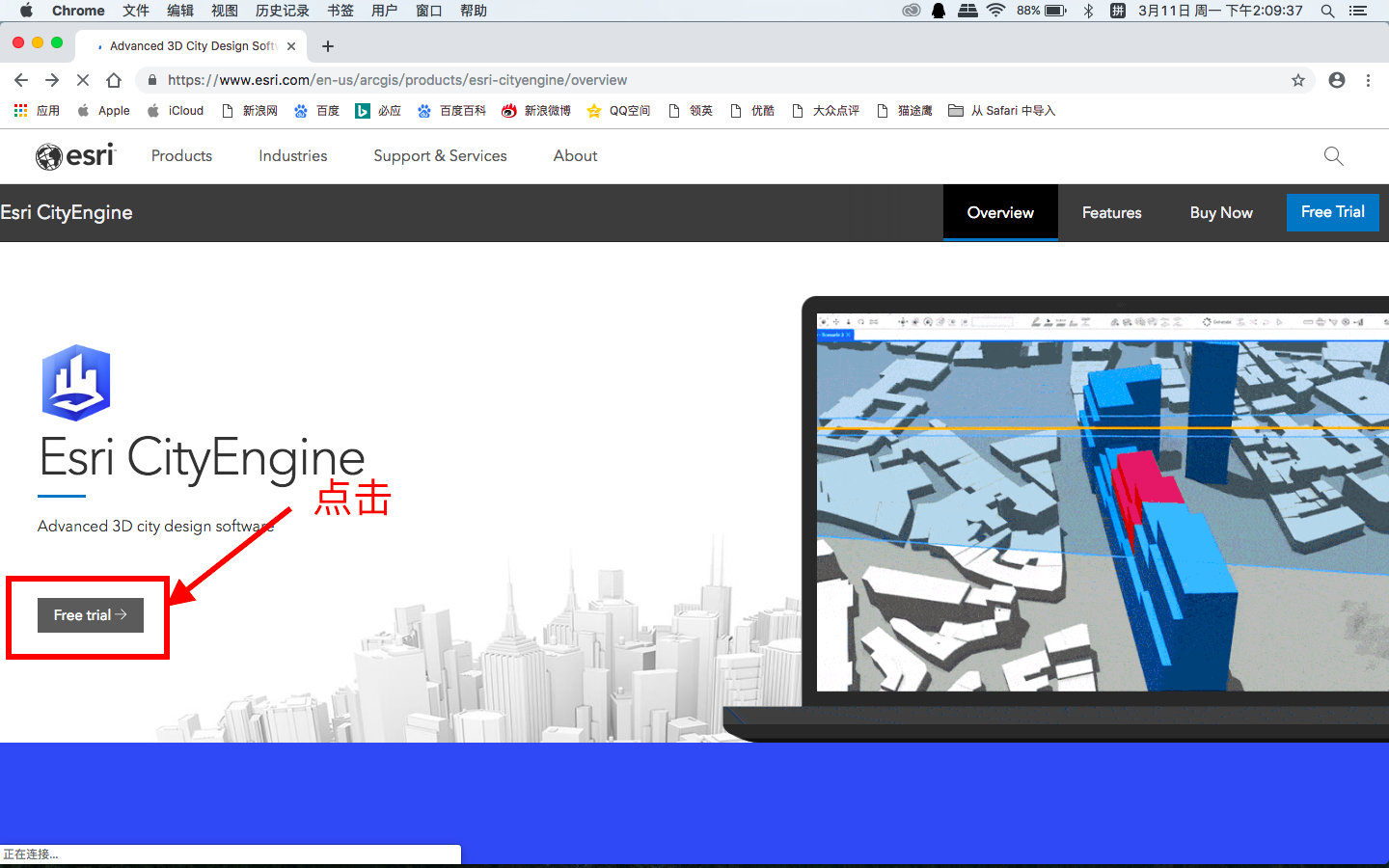The image size is (1389, 868).
Task: Click the site lock icon in address bar
Action: pyautogui.click(x=152, y=80)
